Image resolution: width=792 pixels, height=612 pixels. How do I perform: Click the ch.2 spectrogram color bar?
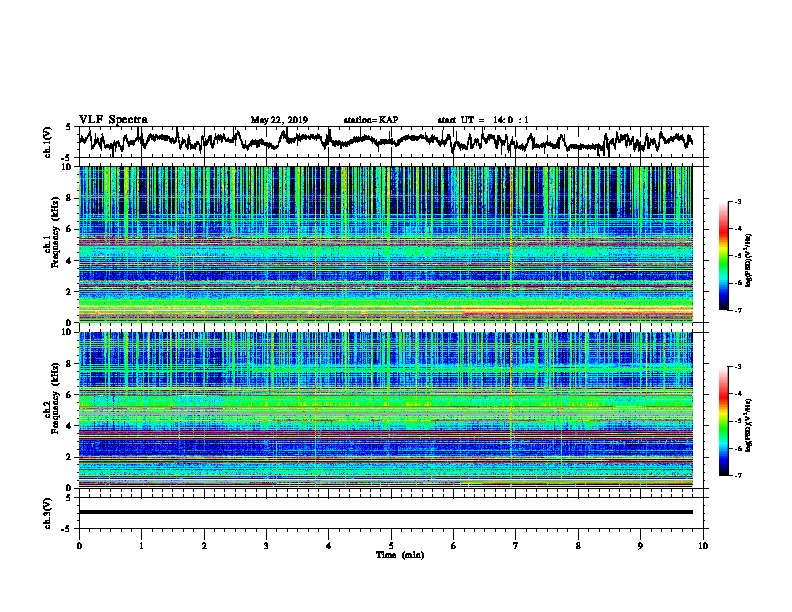(723, 421)
